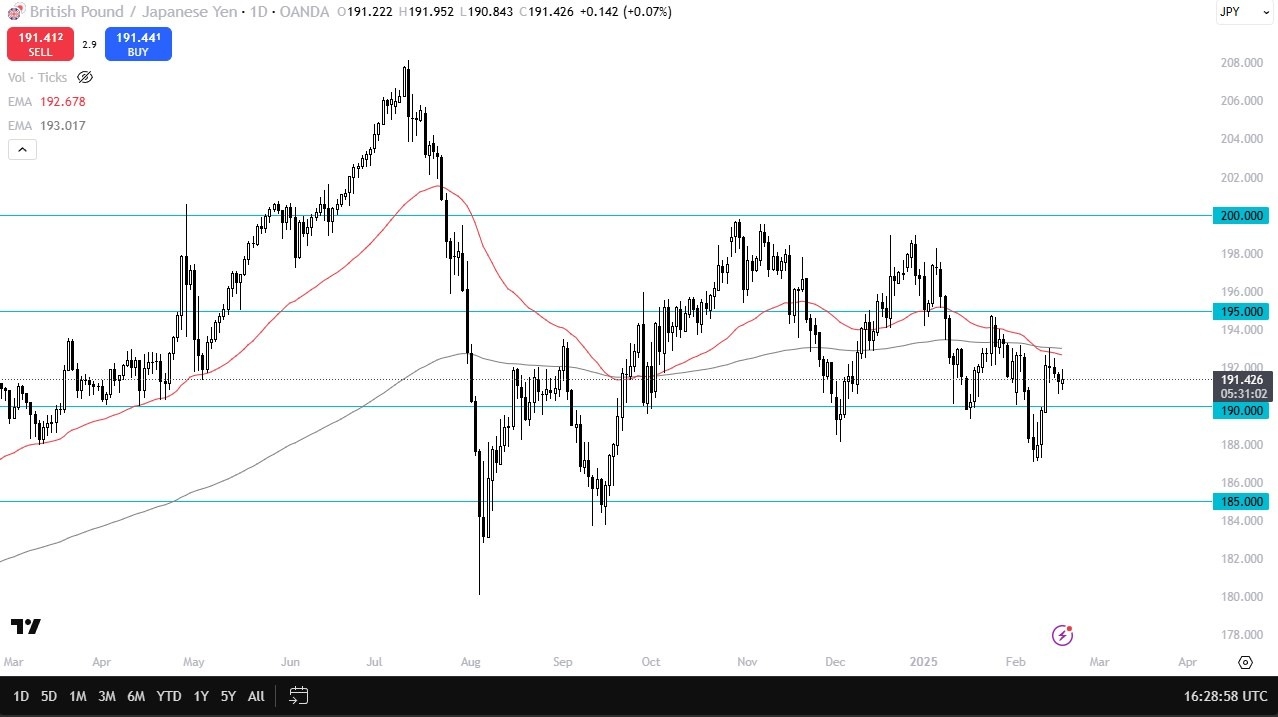Viewport: 1278px width, 717px height.
Task: Click the 195.000 horizontal line price label
Action: pyautogui.click(x=1240, y=311)
